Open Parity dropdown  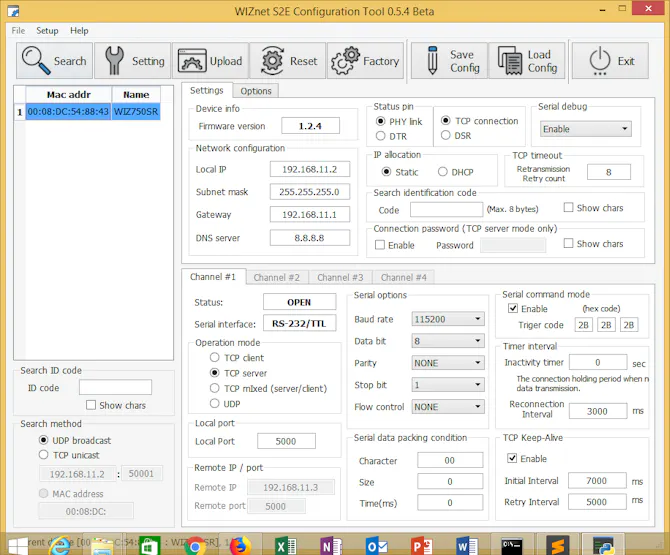[x=448, y=363]
